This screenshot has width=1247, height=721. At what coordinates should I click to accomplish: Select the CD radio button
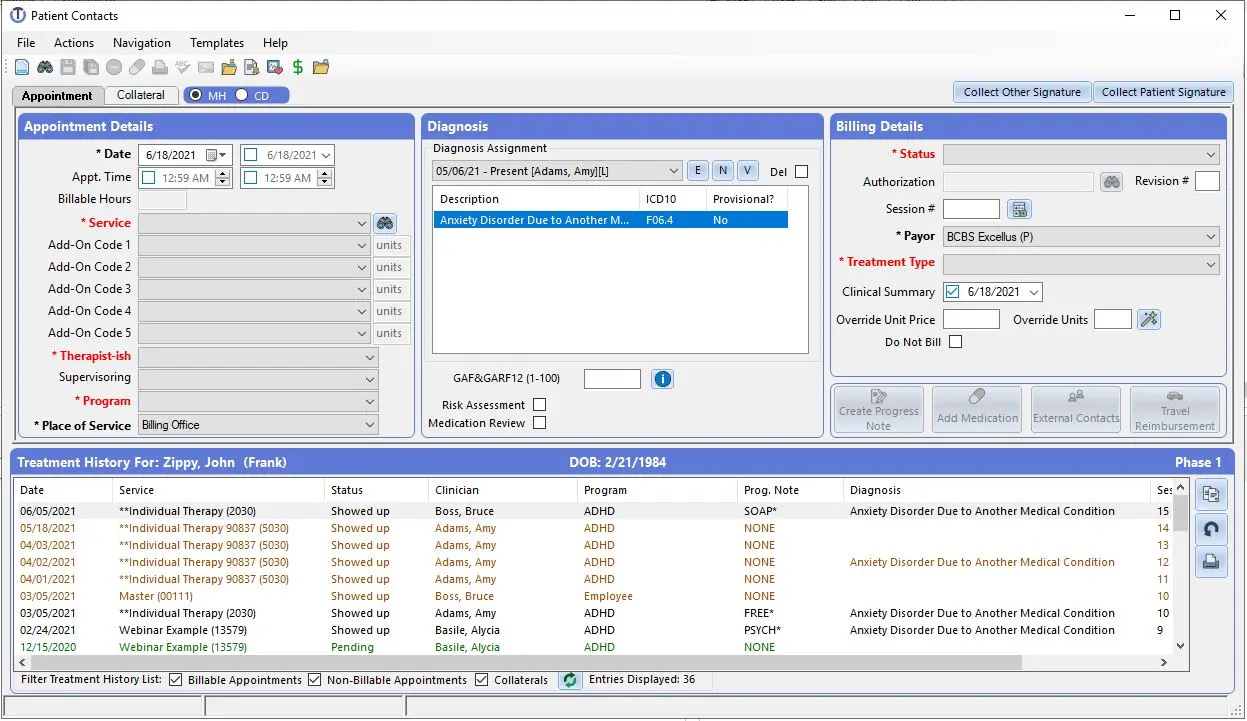click(x=243, y=95)
